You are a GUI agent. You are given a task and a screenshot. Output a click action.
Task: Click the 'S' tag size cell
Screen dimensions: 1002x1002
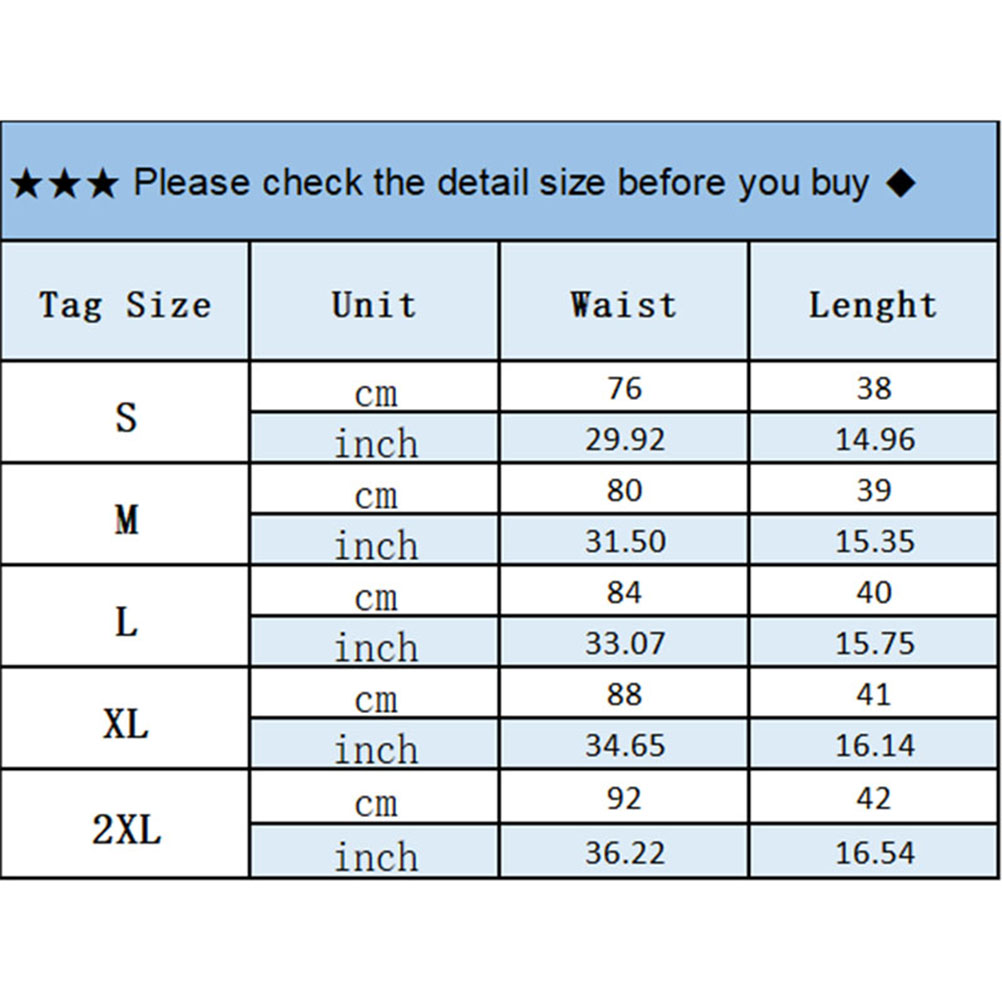(125, 414)
